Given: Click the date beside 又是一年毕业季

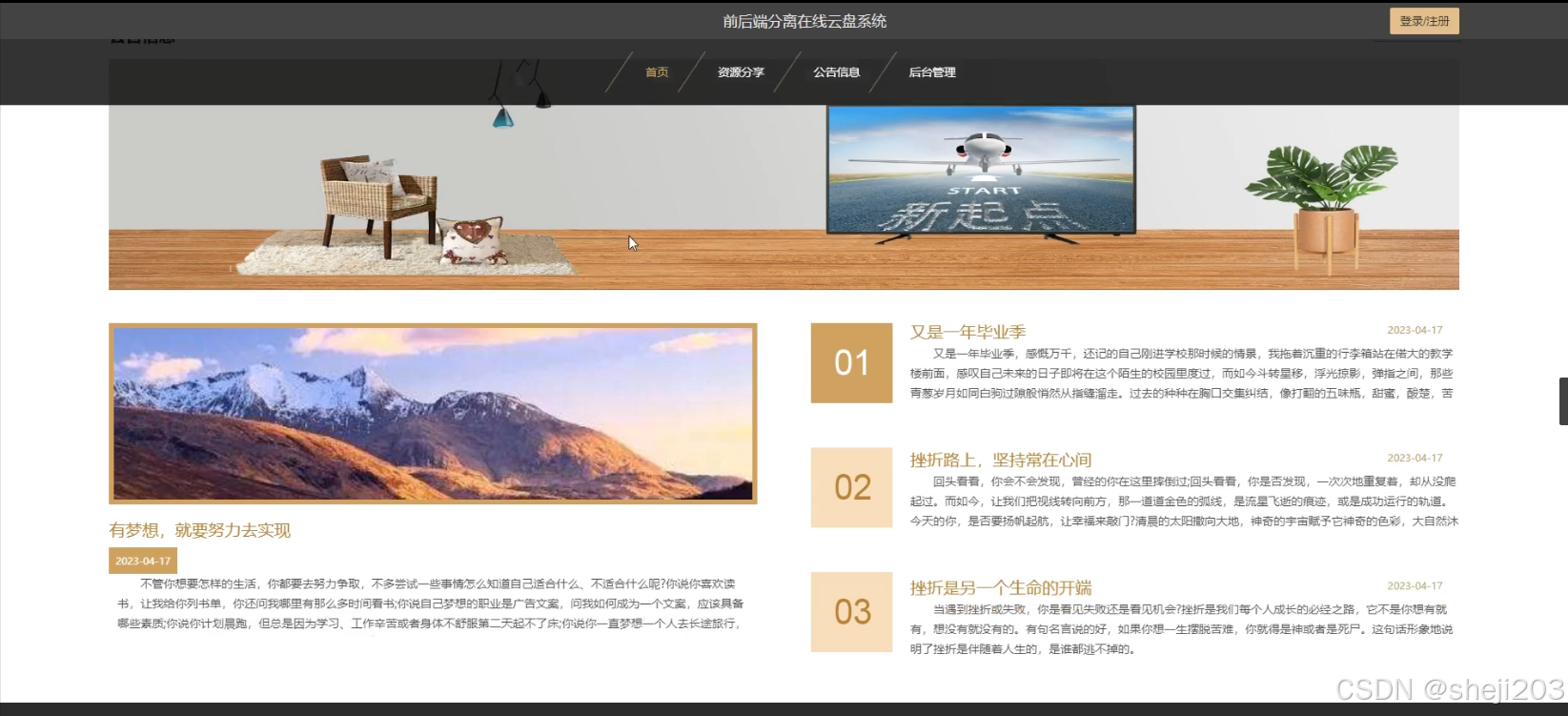Looking at the screenshot, I should pos(1415,330).
